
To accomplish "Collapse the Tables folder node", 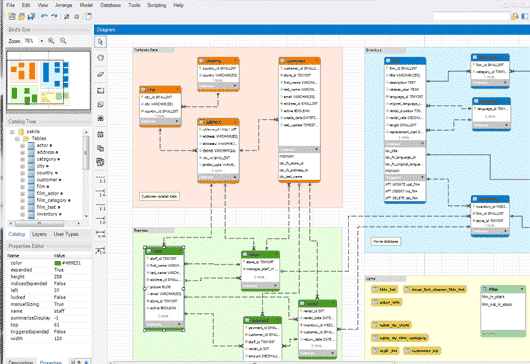I will pyautogui.click(x=17, y=139).
